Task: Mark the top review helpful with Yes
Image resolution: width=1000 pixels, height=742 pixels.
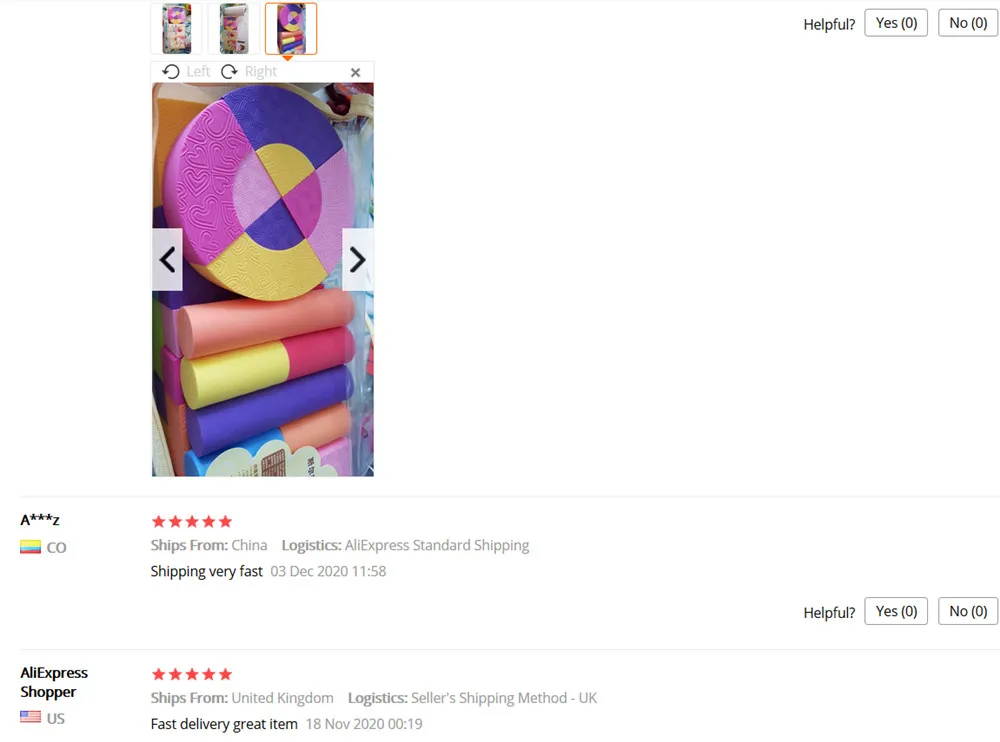Action: point(896,23)
